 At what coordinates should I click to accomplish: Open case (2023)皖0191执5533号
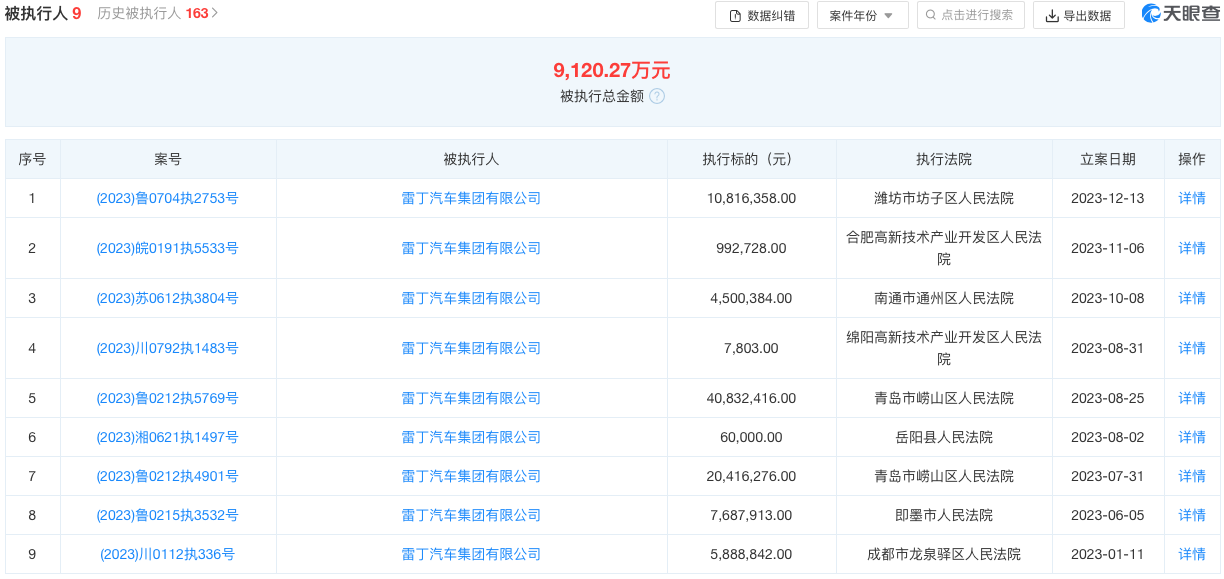167,248
